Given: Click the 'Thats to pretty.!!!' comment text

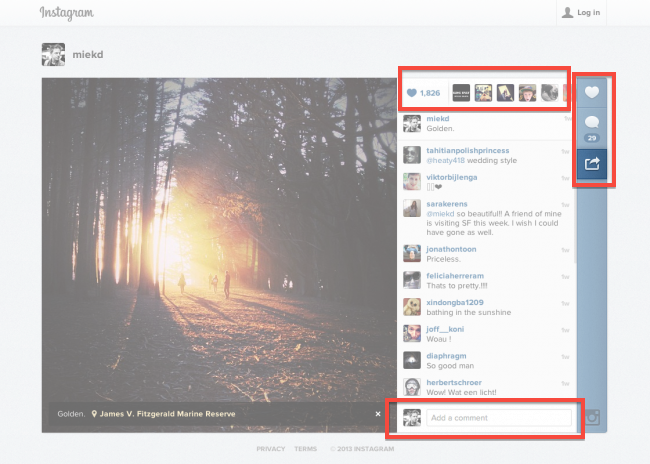Looking at the screenshot, I should pyautogui.click(x=457, y=286).
